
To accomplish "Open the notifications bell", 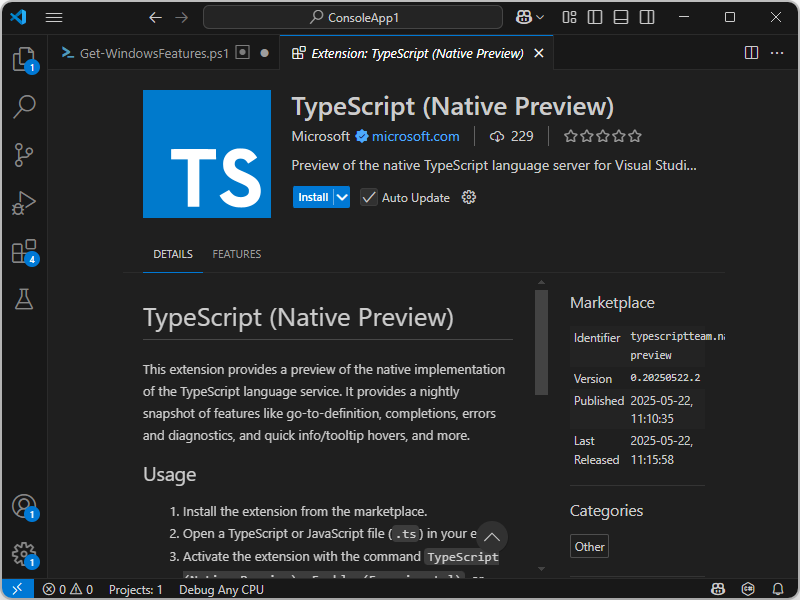I will tap(778, 589).
